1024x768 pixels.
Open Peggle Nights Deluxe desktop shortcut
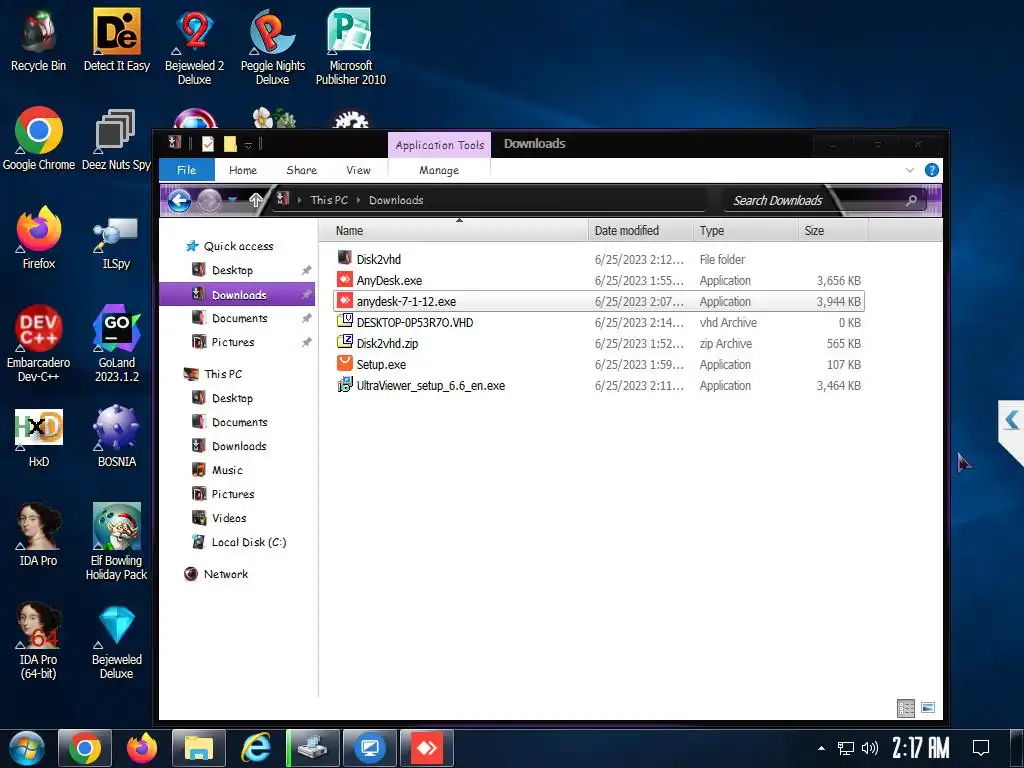[x=272, y=47]
